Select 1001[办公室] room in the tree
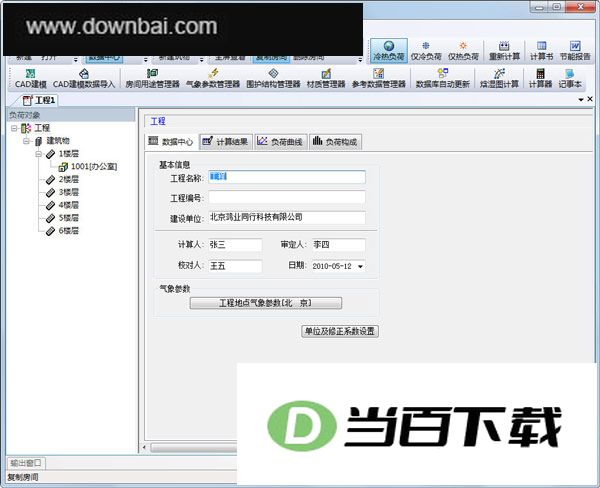 pyautogui.click(x=94, y=167)
